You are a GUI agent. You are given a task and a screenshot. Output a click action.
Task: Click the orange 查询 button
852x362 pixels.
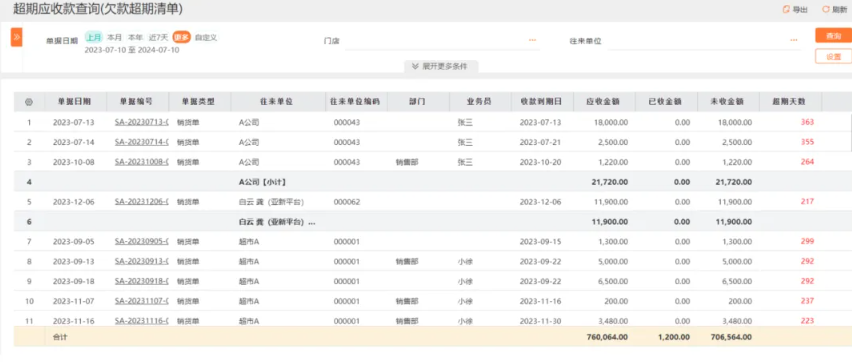pyautogui.click(x=833, y=36)
